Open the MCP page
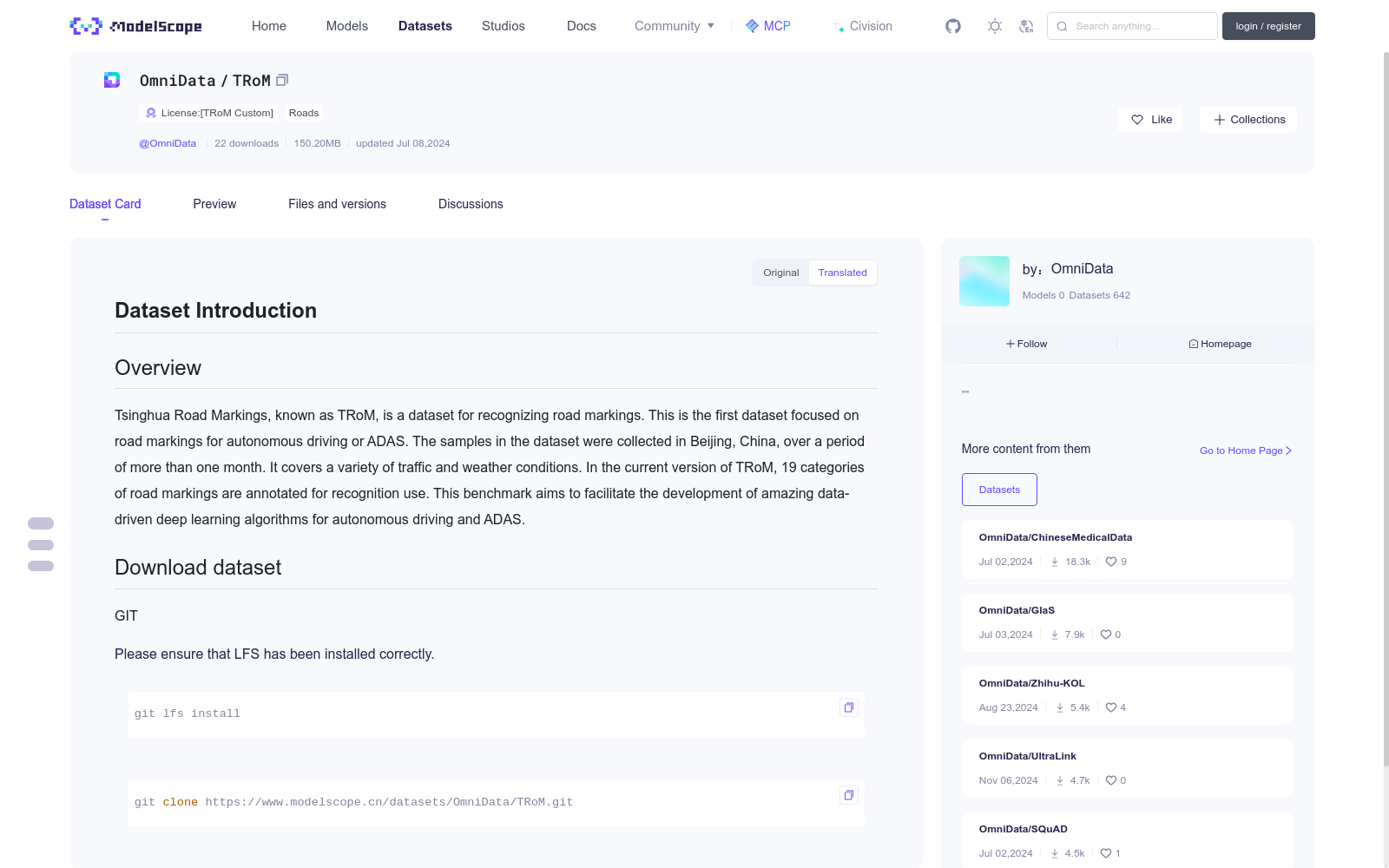The height and width of the screenshot is (868, 1389). (768, 26)
